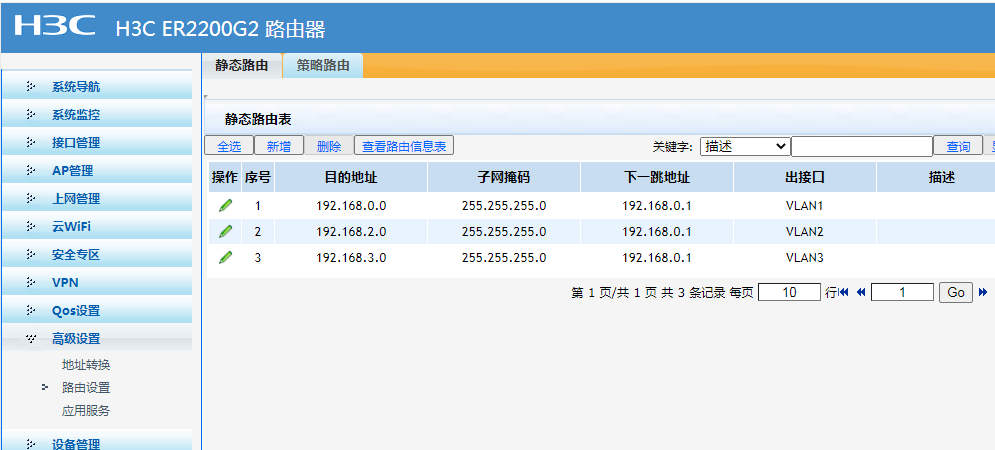The image size is (995, 450).
Task: Expand the AP管理 menu section
Action: 97,171
